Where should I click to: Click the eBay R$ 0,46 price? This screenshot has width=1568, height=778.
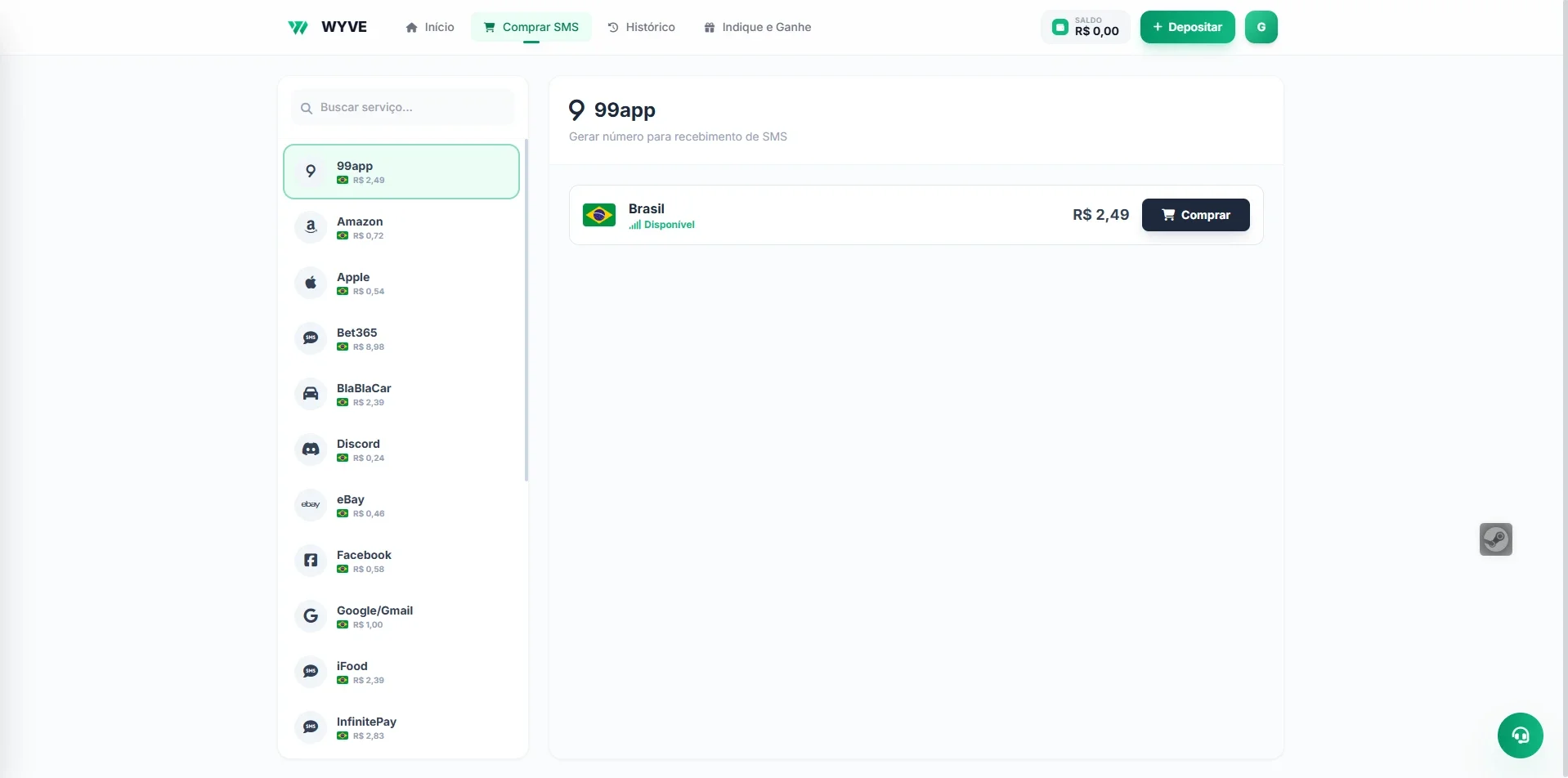tap(369, 513)
